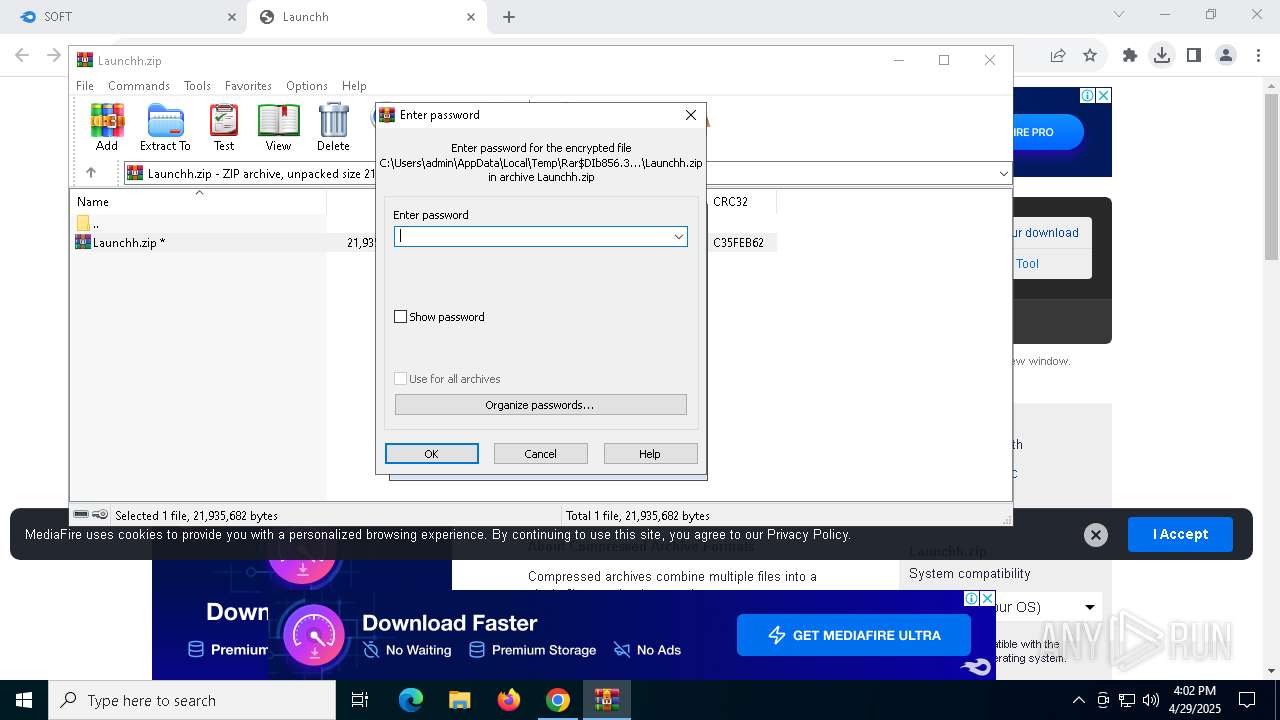The image size is (1280, 720).
Task: Open Chrome tab search chevron
Action: (x=1119, y=14)
